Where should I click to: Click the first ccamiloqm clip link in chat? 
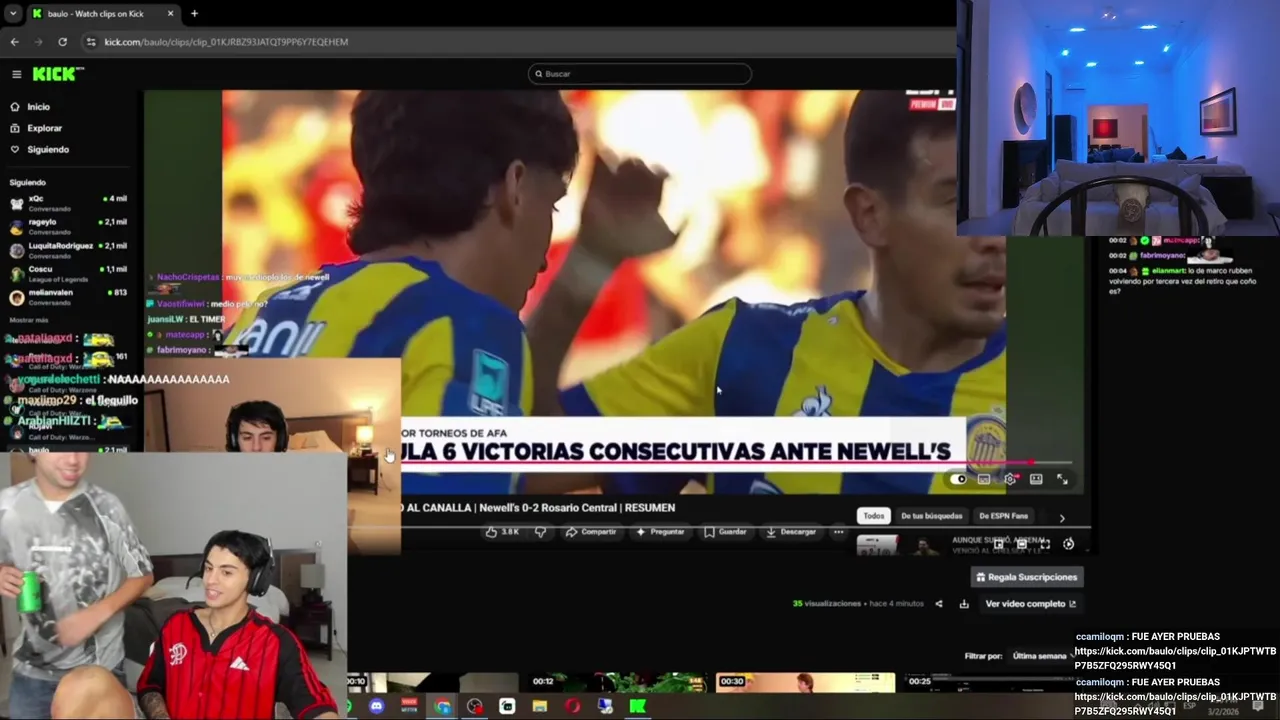point(1175,658)
